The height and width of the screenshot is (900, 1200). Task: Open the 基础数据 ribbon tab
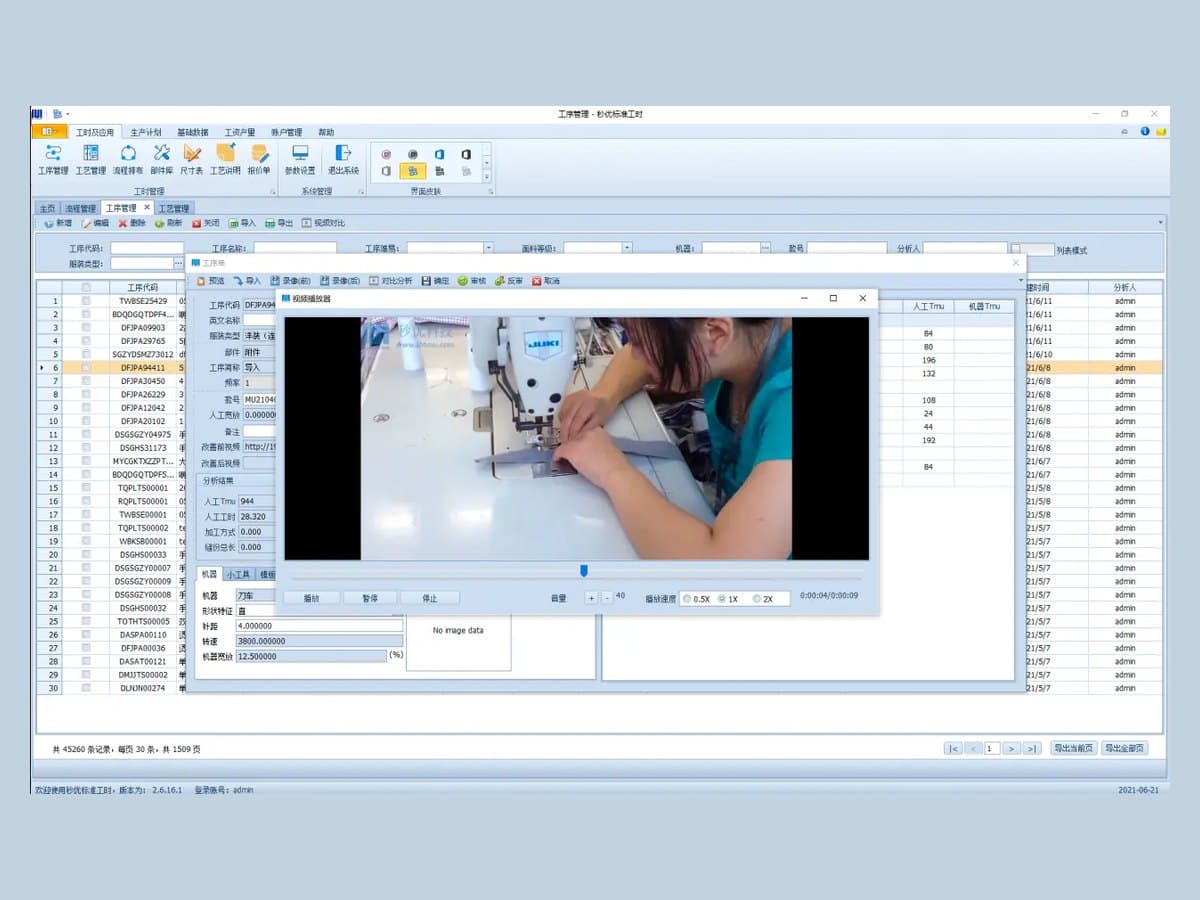pyautogui.click(x=192, y=132)
